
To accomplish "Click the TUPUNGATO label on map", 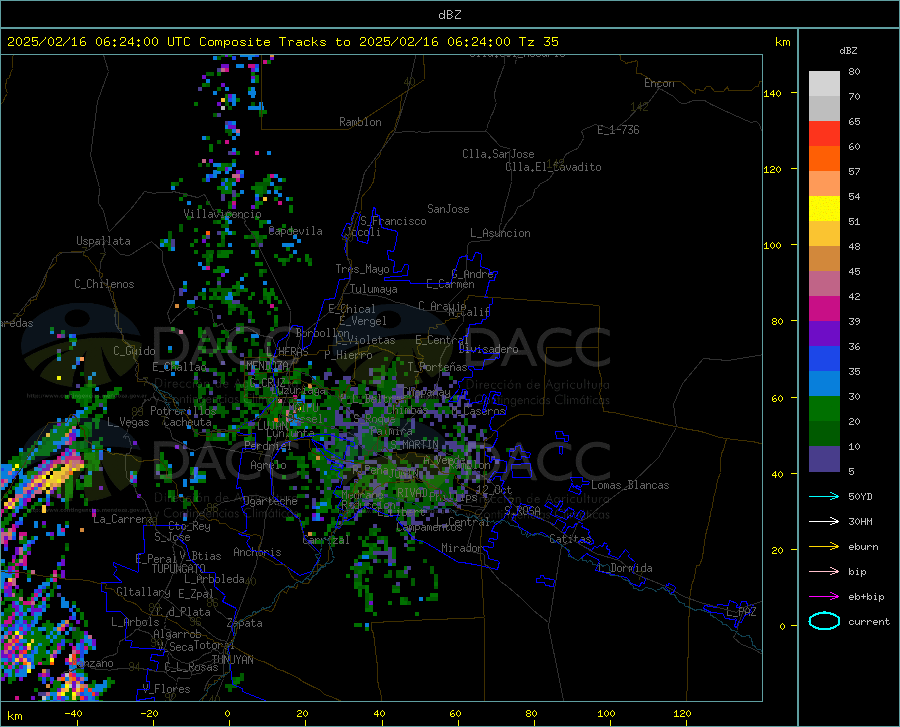I will pyautogui.click(x=179, y=569).
